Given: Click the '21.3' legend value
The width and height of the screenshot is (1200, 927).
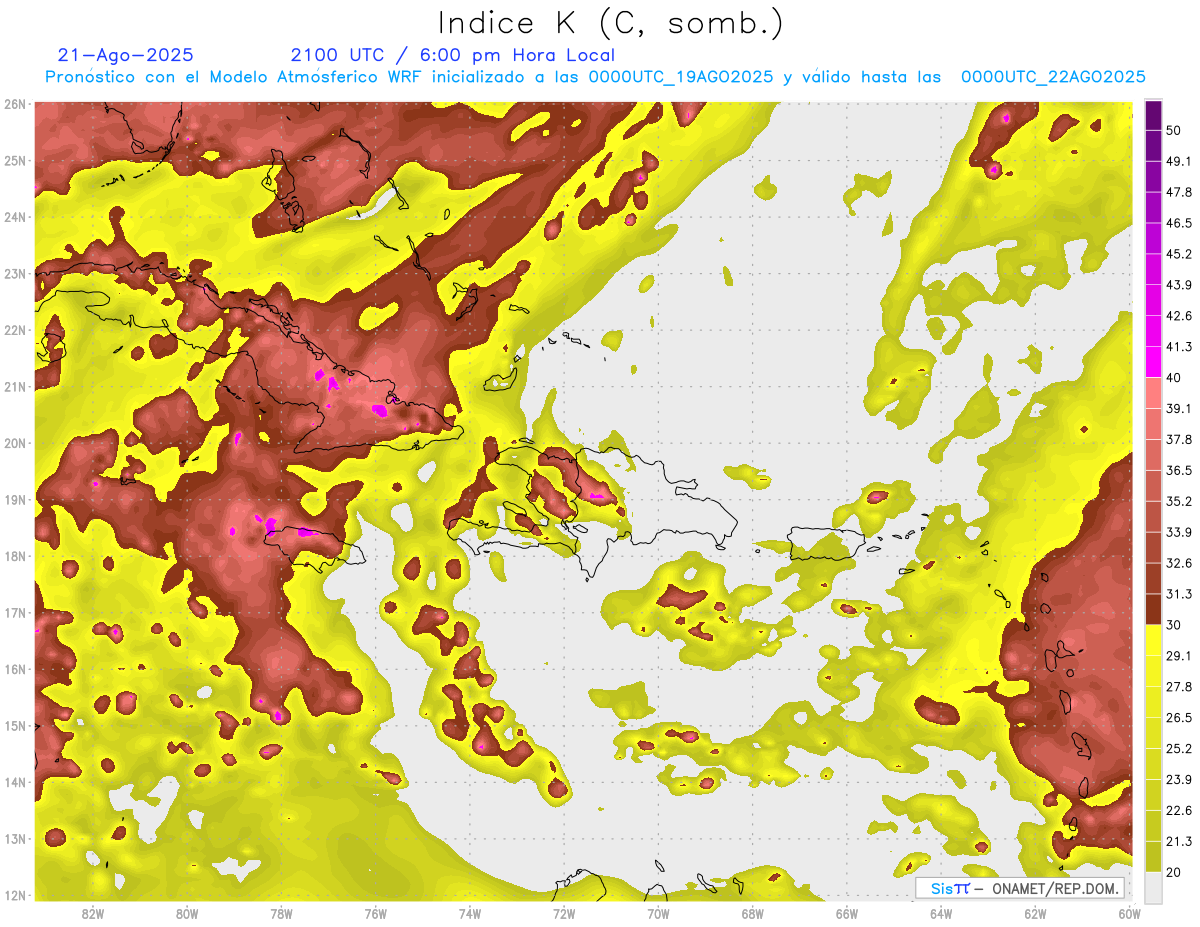Looking at the screenshot, I should click(x=1179, y=841).
